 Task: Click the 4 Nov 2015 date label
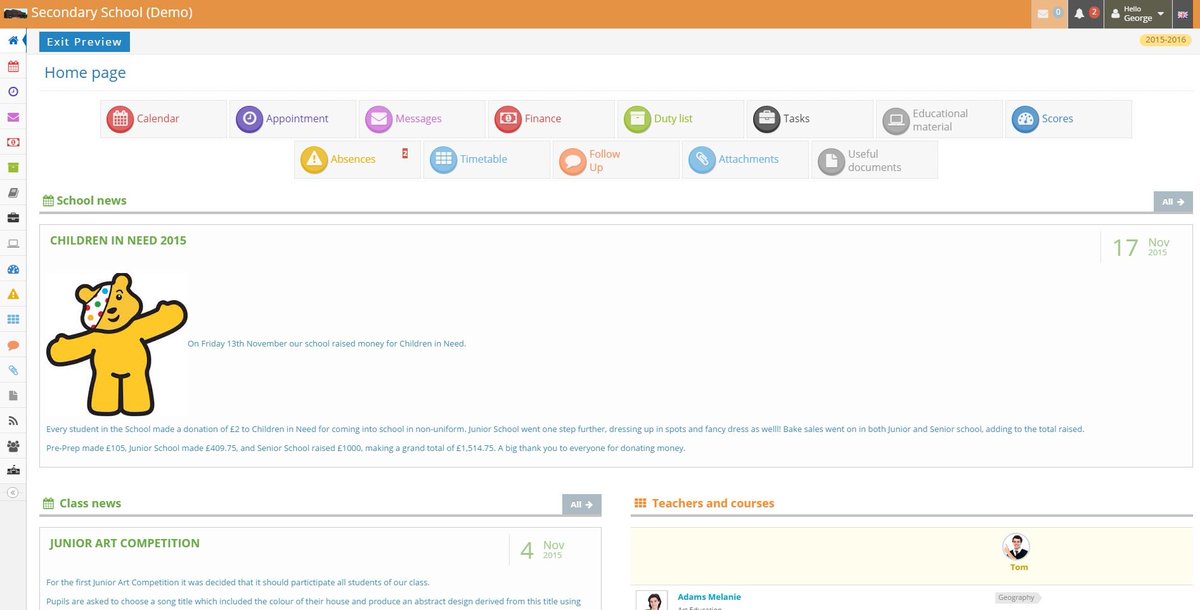pyautogui.click(x=543, y=549)
